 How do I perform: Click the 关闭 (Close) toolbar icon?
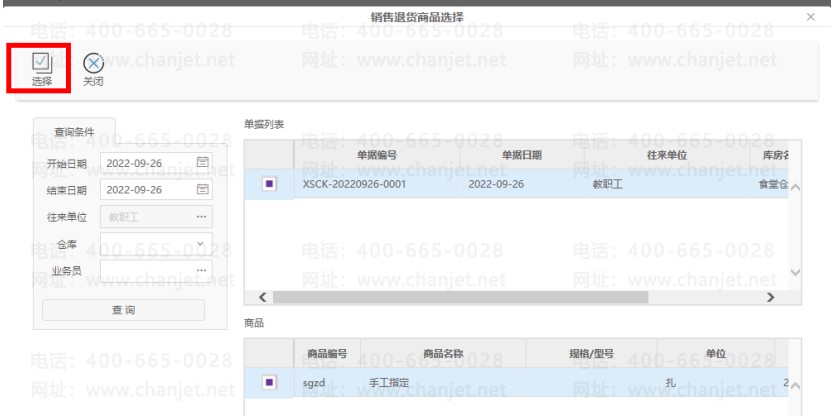click(x=91, y=68)
